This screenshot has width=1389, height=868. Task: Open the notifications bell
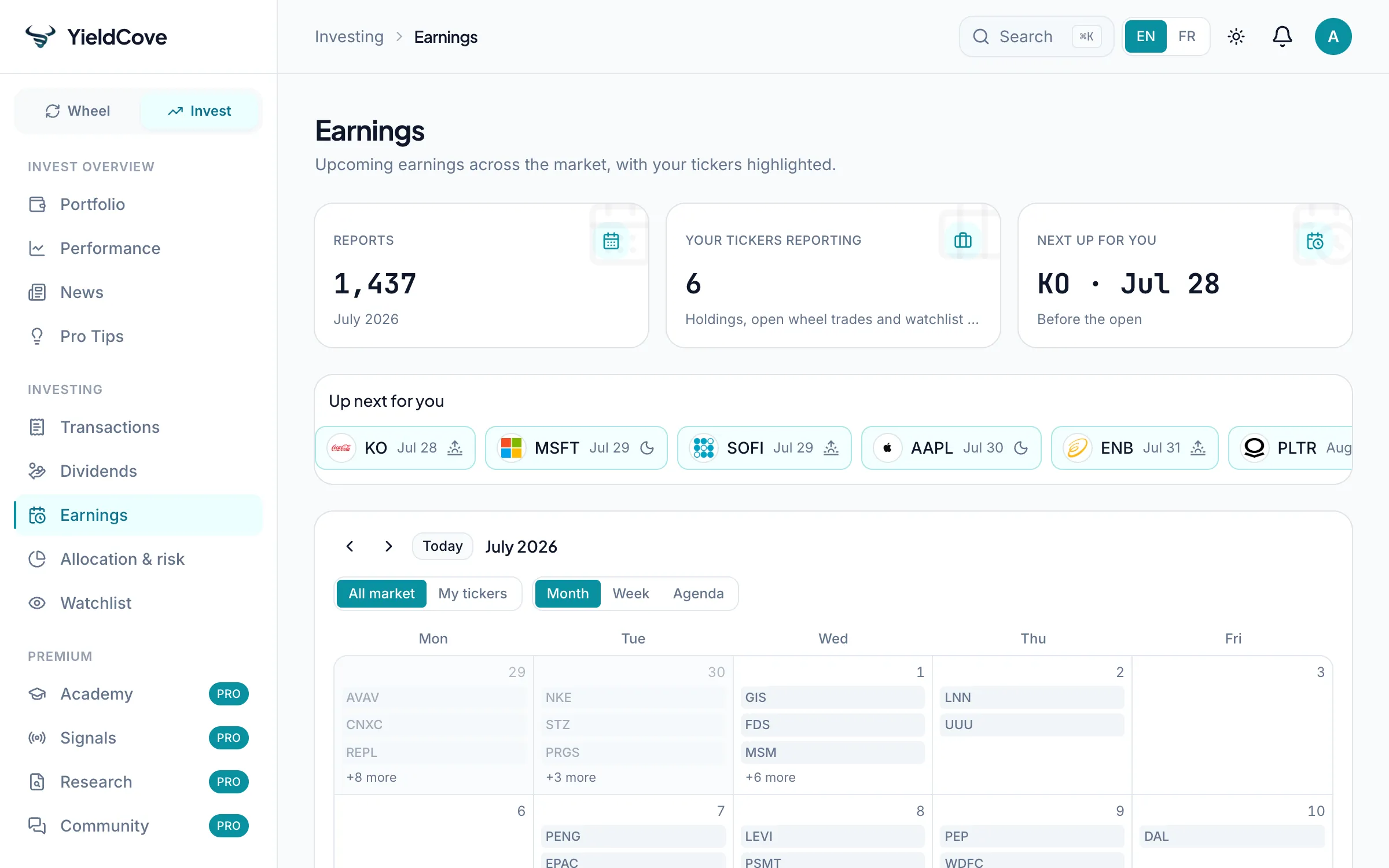click(x=1282, y=36)
